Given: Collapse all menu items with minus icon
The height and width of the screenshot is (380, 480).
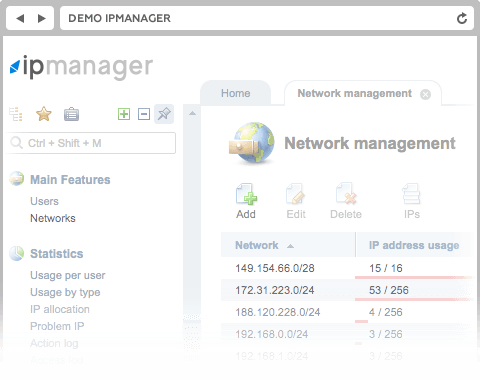Looking at the screenshot, I should (x=144, y=114).
